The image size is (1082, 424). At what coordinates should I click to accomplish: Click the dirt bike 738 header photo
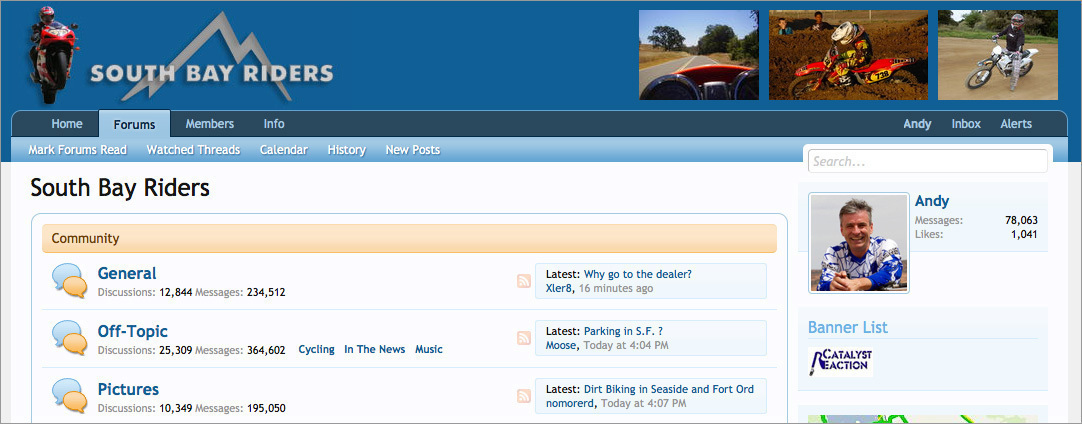(x=848, y=55)
